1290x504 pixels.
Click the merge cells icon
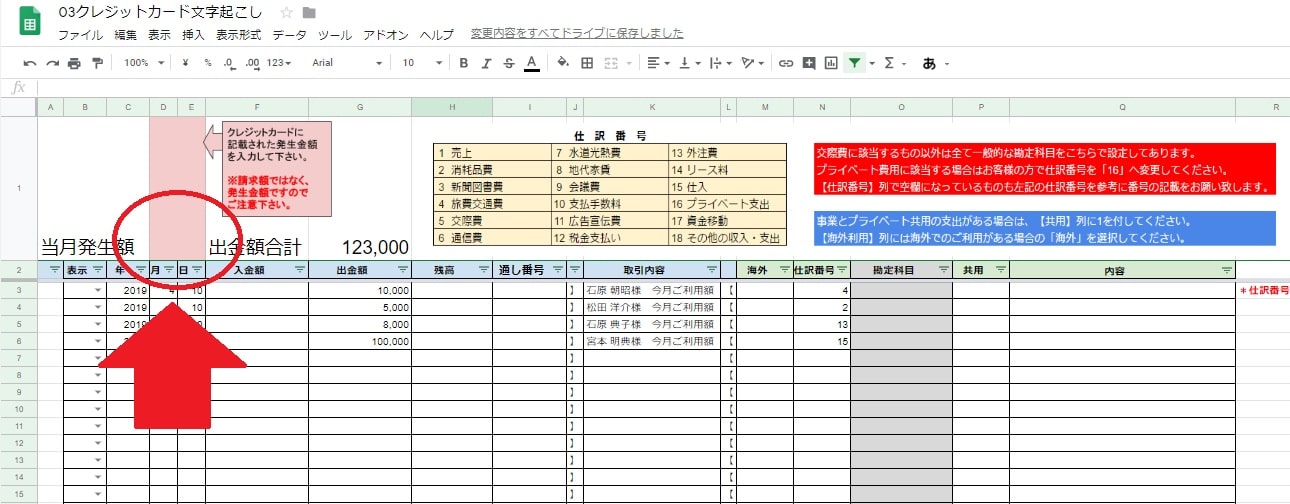(x=610, y=63)
